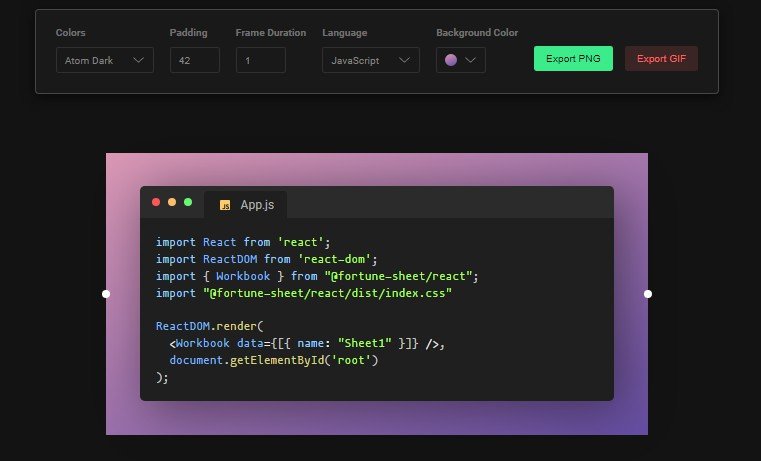Select the App.js tab
The image size is (761, 461).
click(x=246, y=205)
